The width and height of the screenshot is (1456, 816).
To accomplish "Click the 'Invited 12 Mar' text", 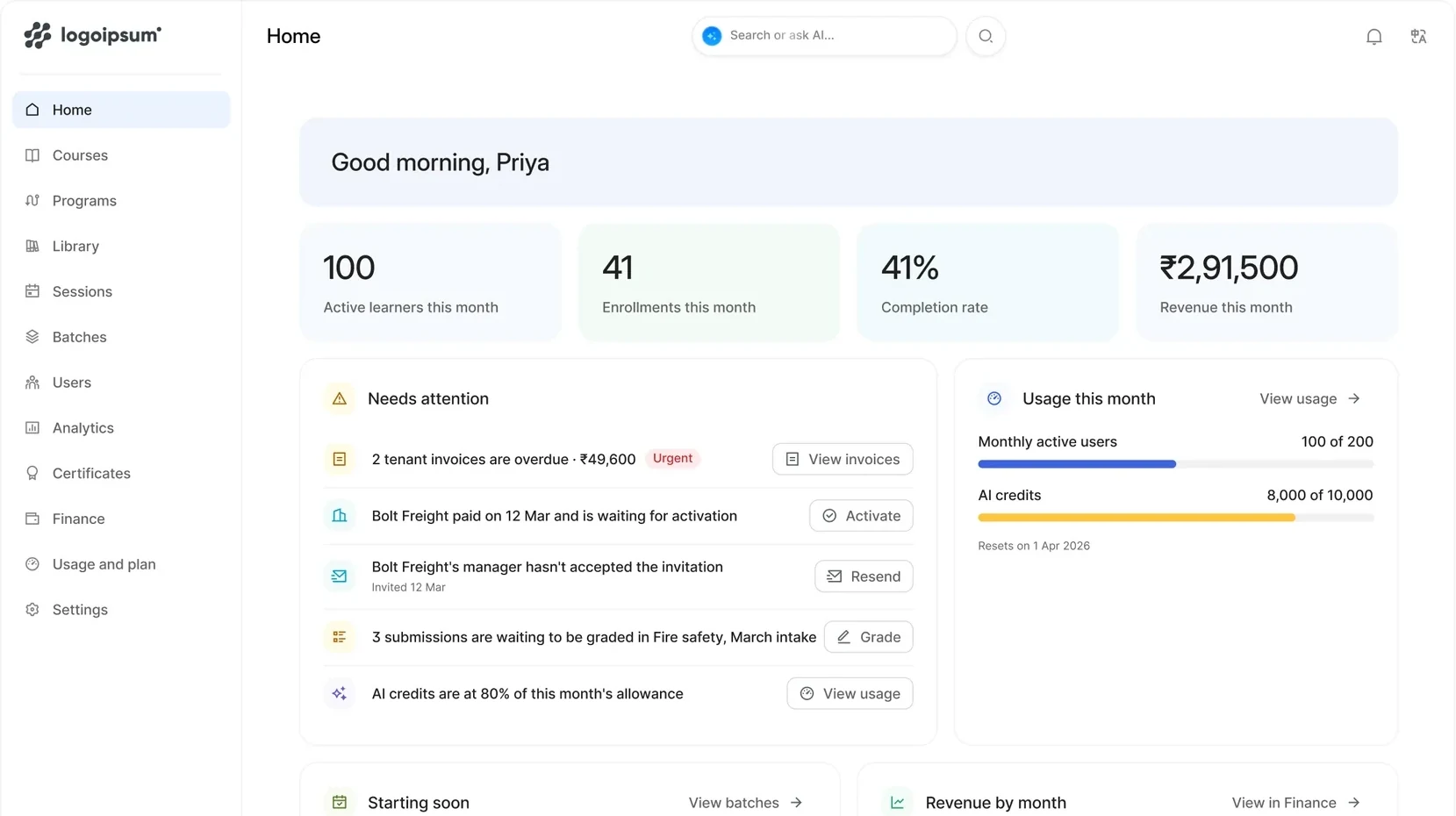I will [x=408, y=588].
